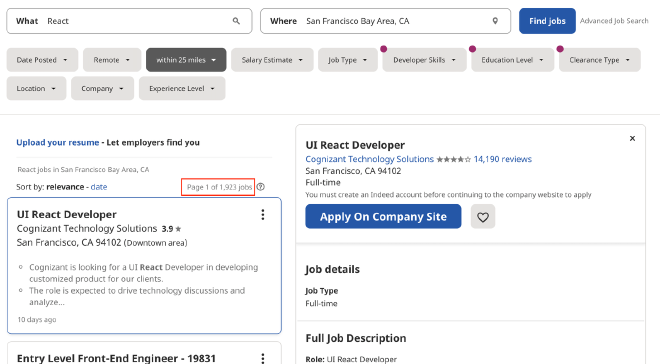Image resolution: width=660 pixels, height=364 pixels.
Task: Click the 'Job details' heading
Action: [333, 269]
